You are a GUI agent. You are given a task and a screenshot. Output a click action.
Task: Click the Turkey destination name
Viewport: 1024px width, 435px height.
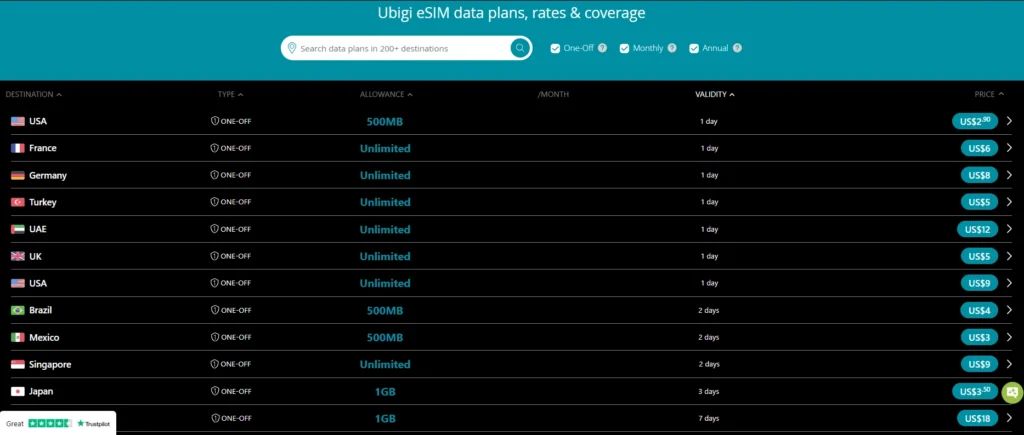point(42,202)
